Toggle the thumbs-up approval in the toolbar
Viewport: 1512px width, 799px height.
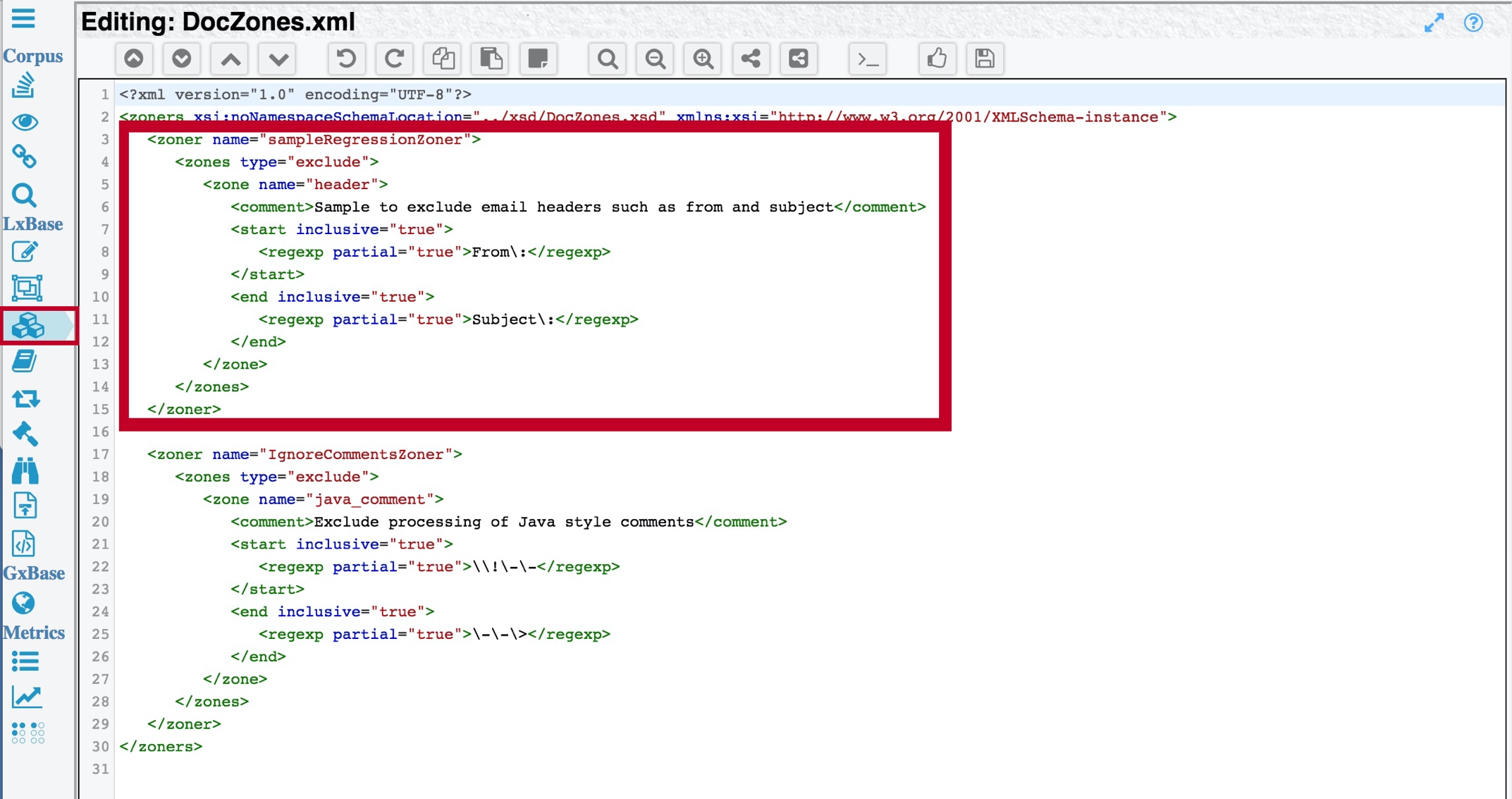[937, 59]
